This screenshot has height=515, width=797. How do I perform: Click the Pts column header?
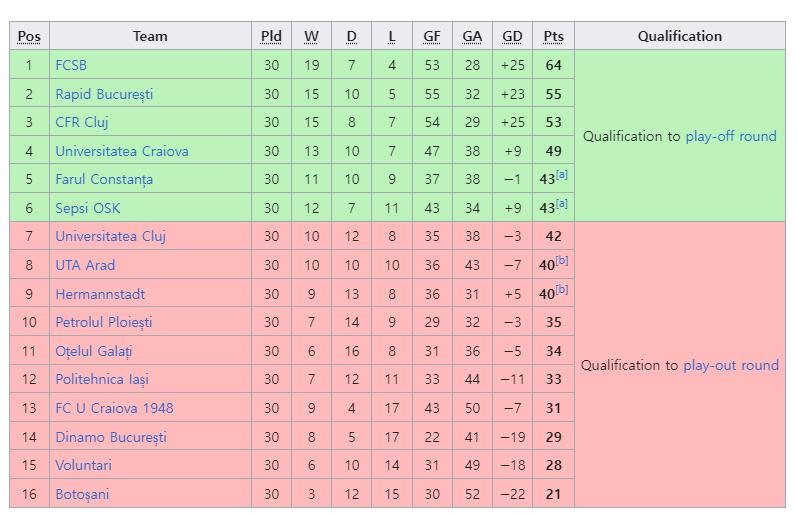[553, 36]
